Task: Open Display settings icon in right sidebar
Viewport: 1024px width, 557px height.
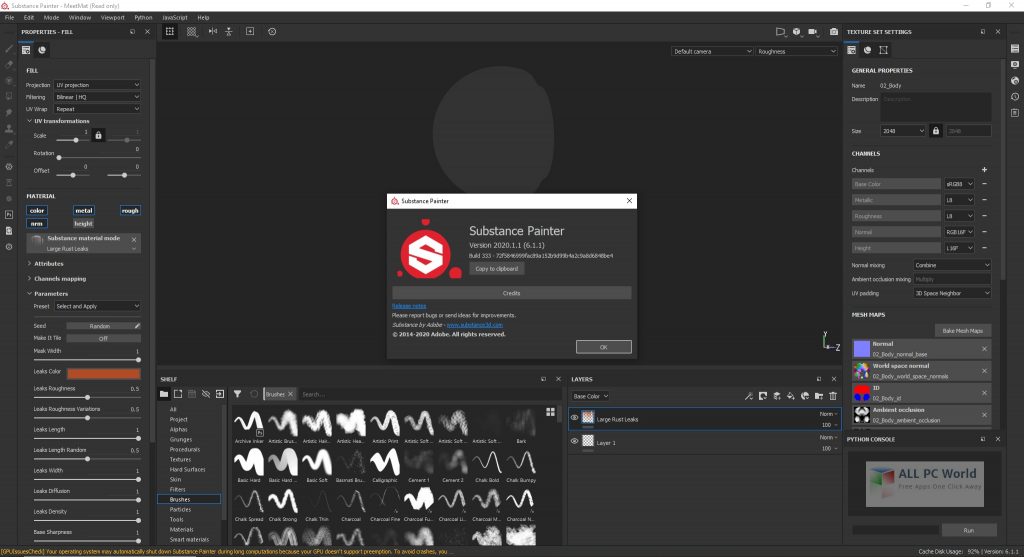Action: point(1015,65)
